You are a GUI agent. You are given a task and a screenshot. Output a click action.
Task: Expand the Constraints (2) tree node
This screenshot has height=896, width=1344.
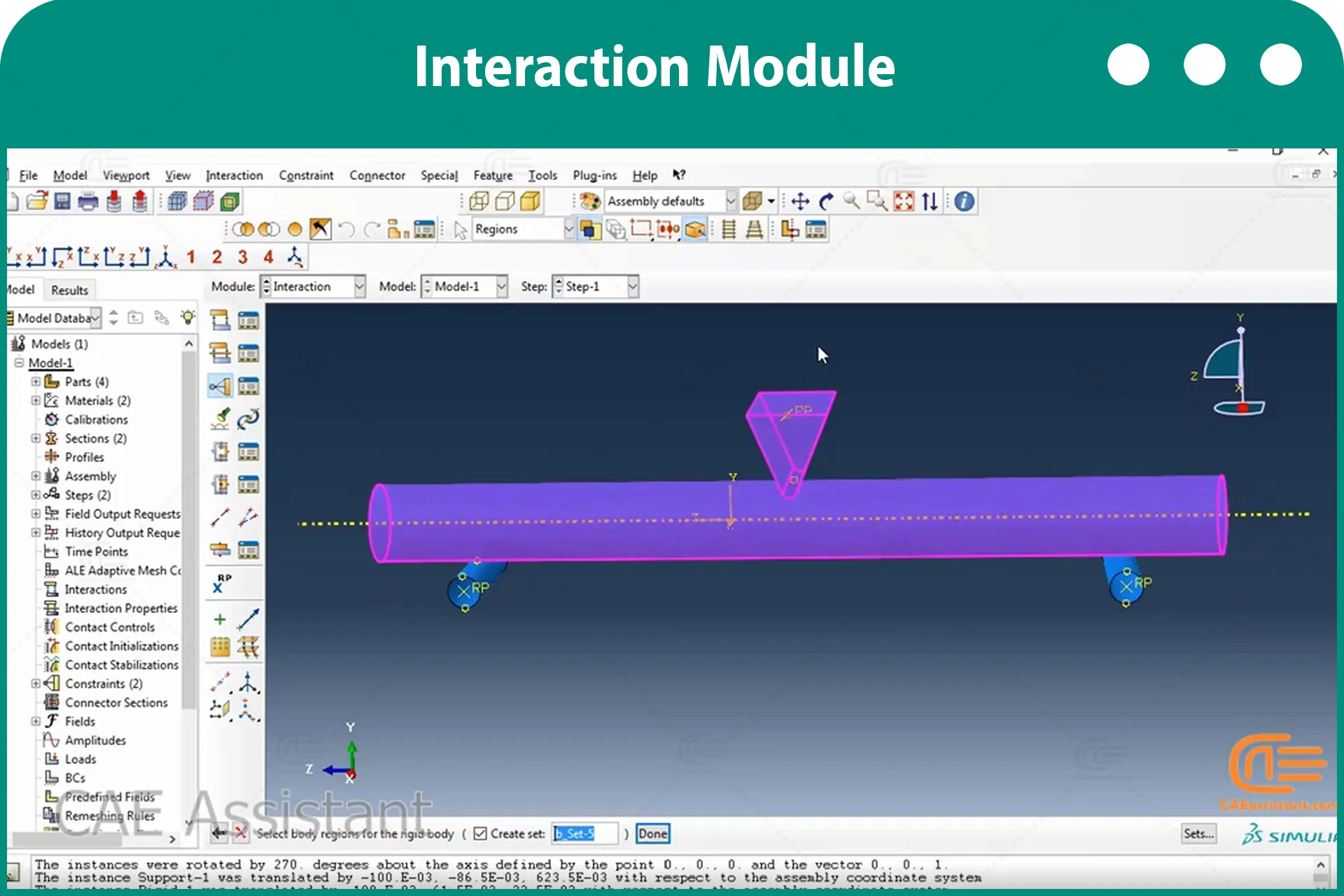[36, 683]
